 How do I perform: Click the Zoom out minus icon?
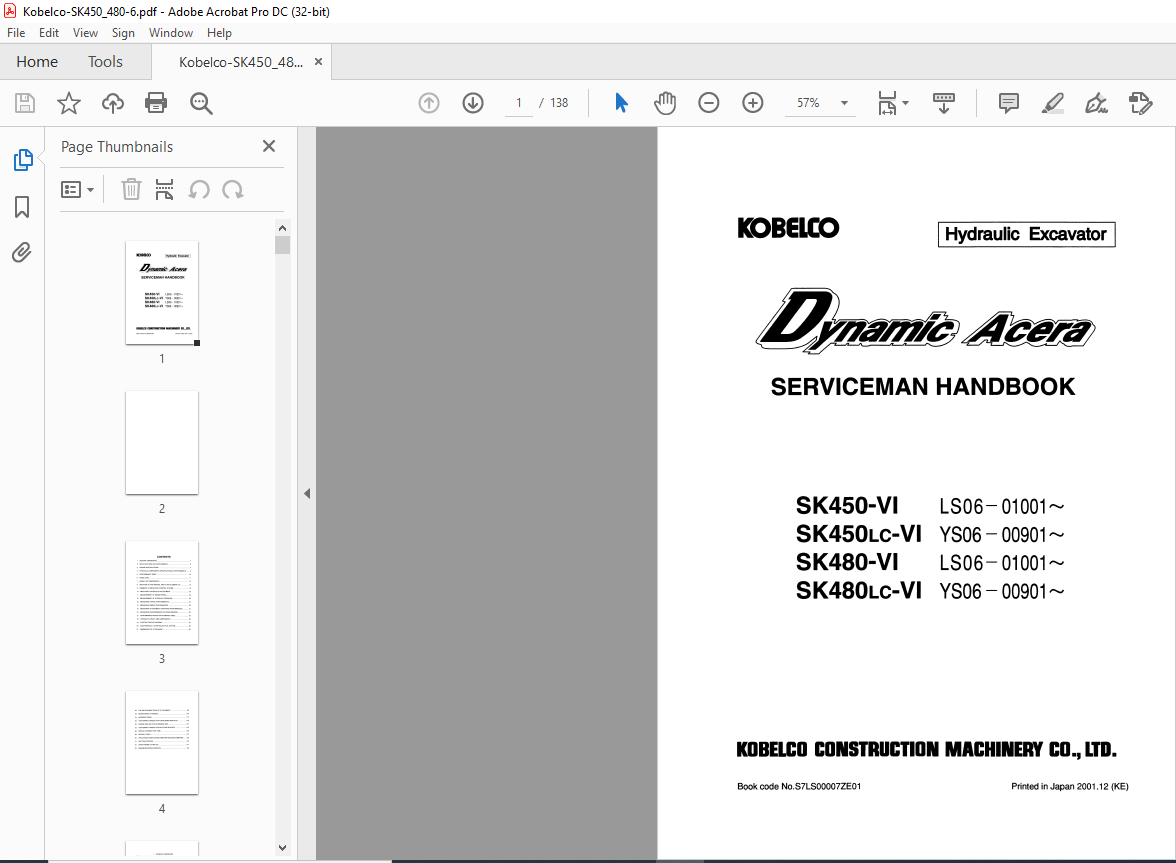pos(709,103)
